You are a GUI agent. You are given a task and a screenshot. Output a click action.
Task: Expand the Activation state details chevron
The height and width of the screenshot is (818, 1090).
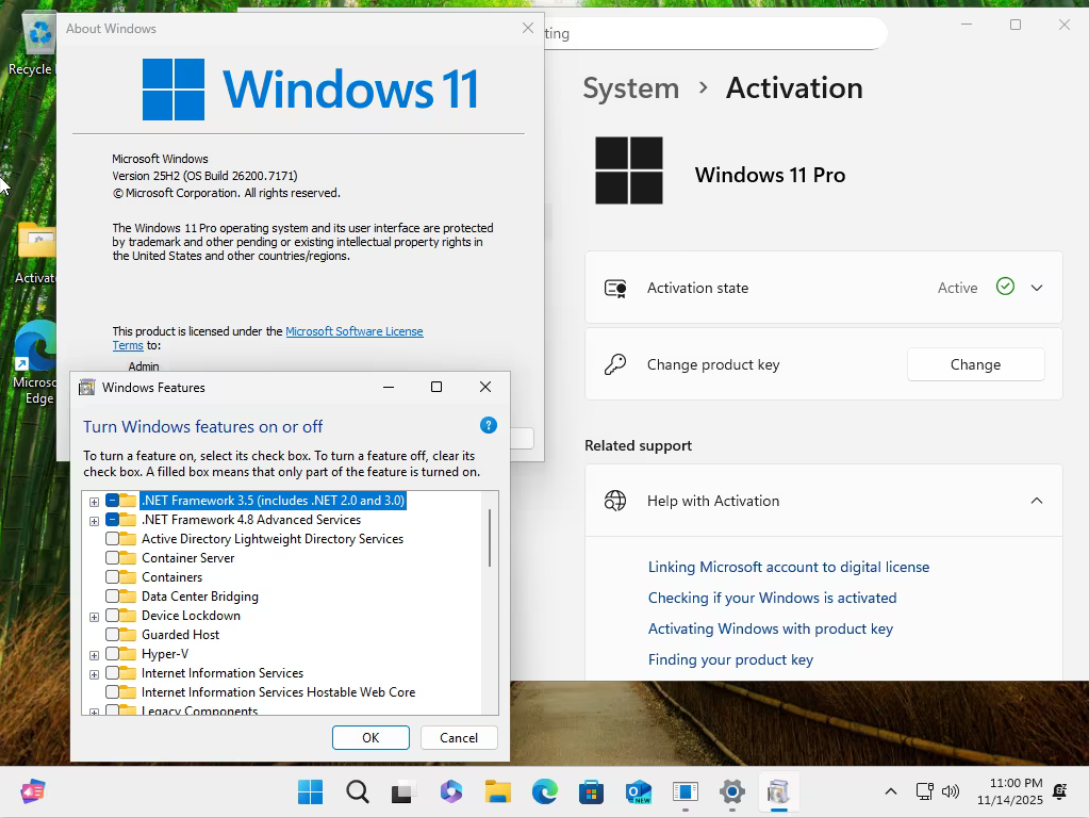click(x=1036, y=288)
